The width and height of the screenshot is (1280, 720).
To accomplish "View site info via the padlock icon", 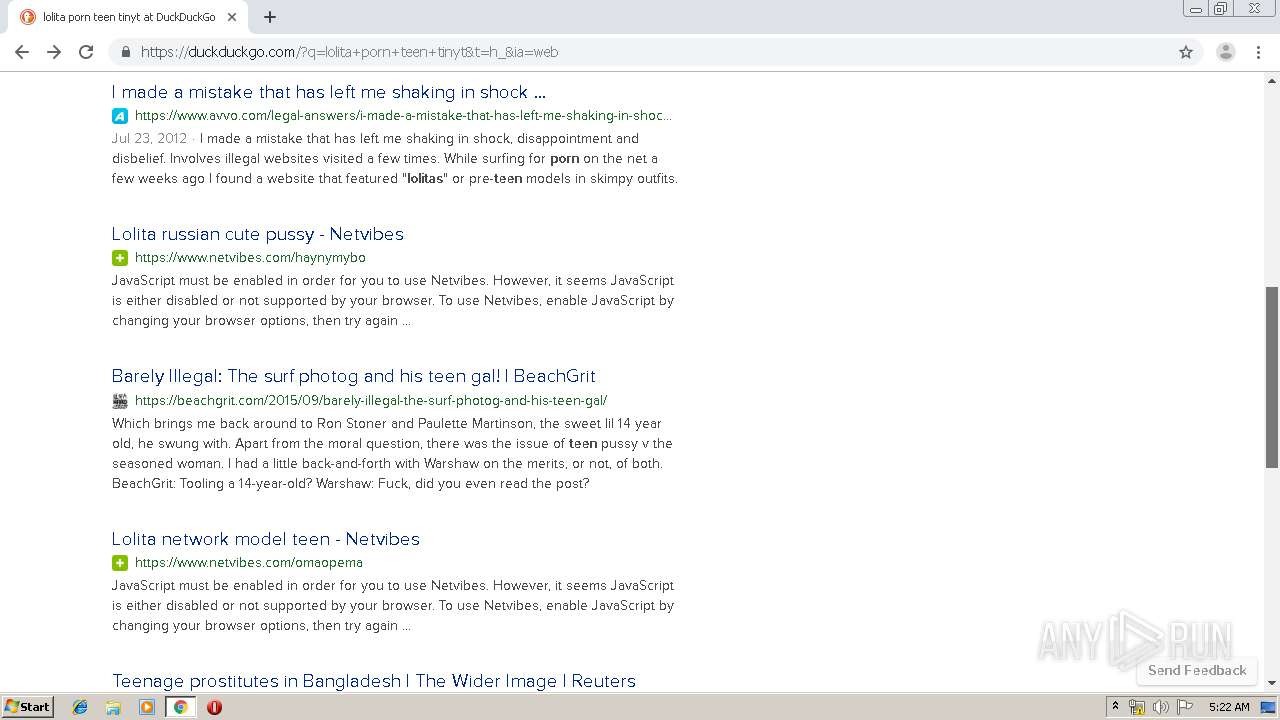I will point(125,52).
